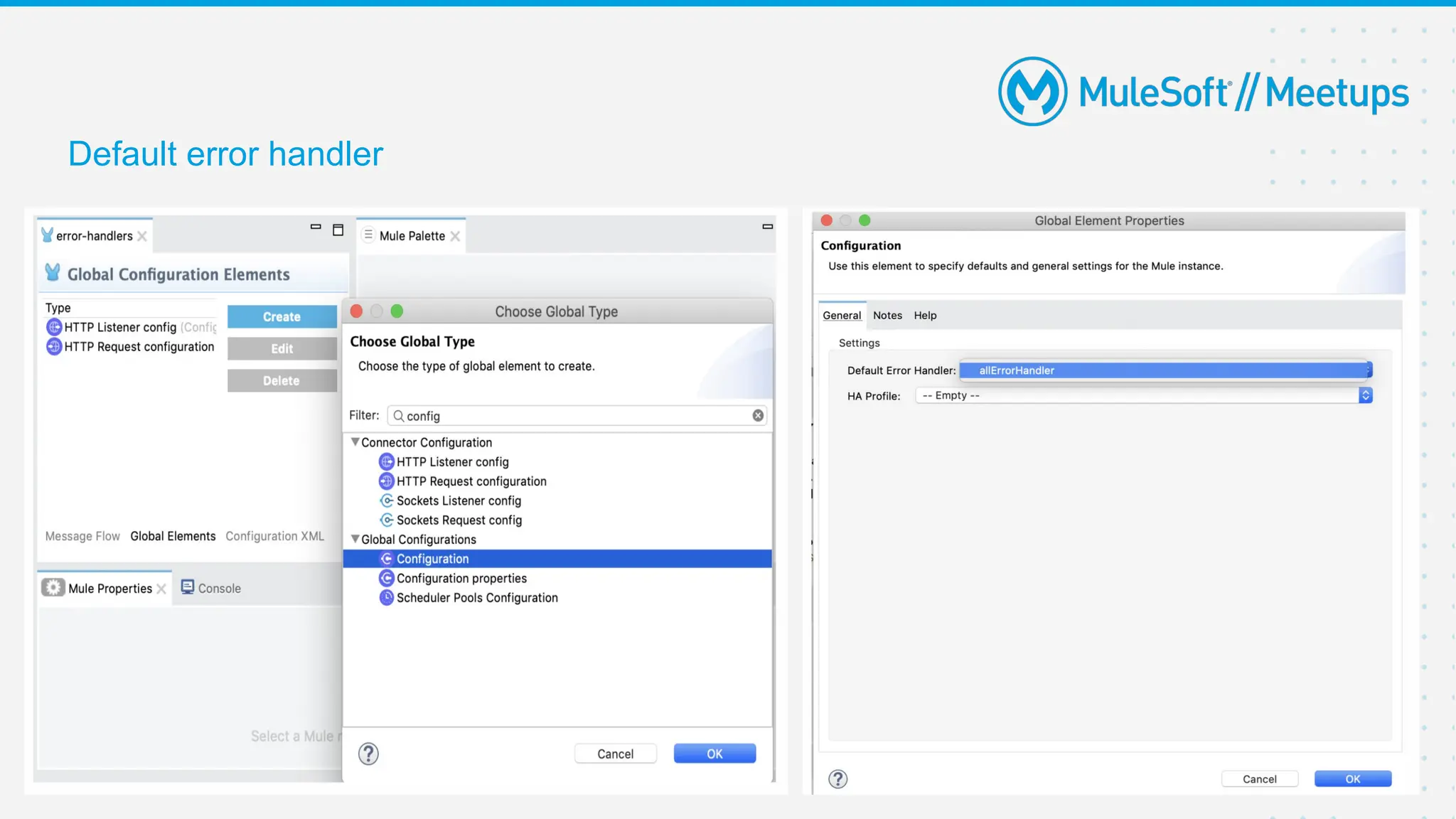Click the MuleSoft logo icon
Screen dimensions: 1456x819
pyautogui.click(x=1032, y=92)
